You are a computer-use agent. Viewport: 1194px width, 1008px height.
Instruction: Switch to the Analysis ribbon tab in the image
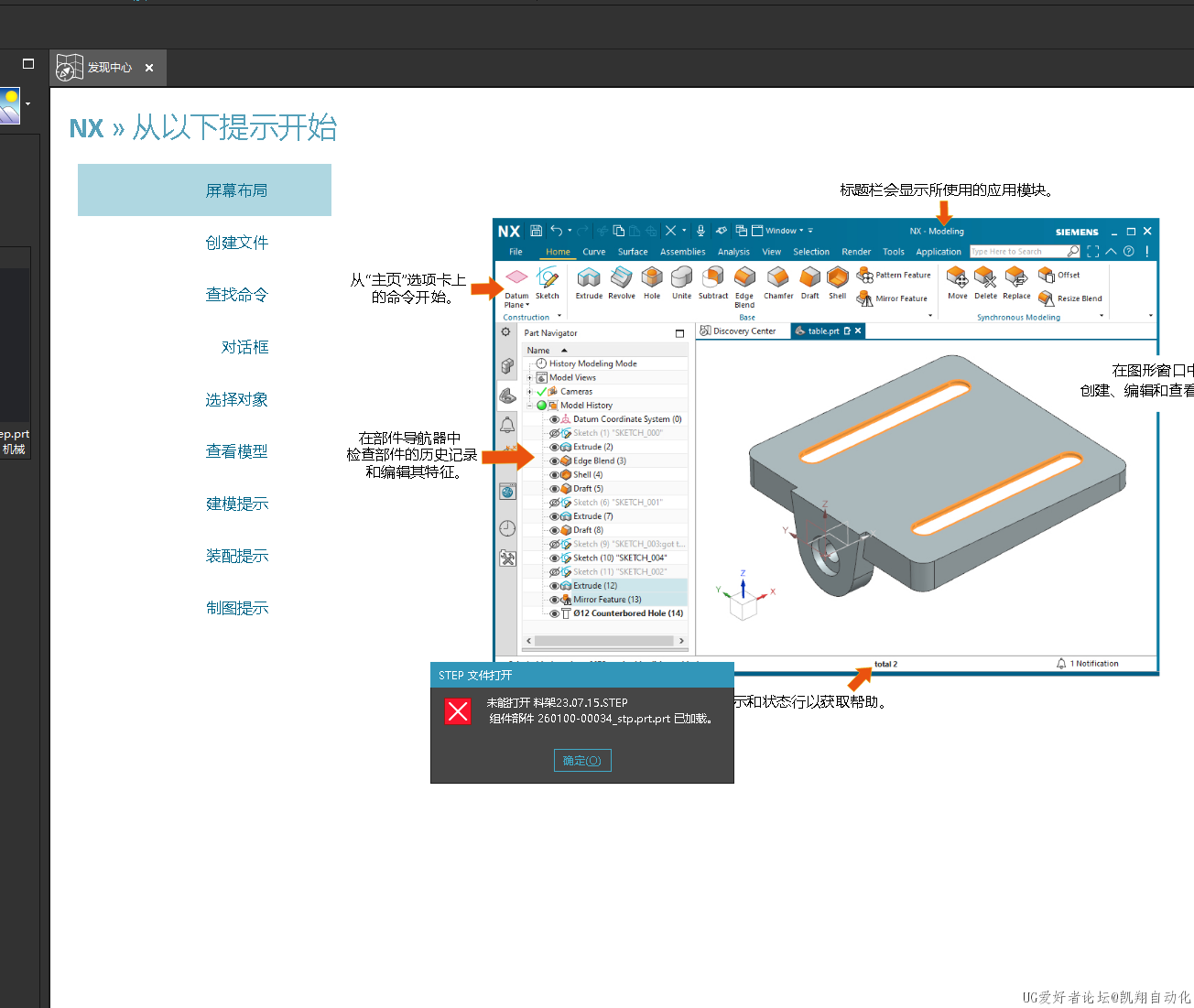pyautogui.click(x=733, y=252)
